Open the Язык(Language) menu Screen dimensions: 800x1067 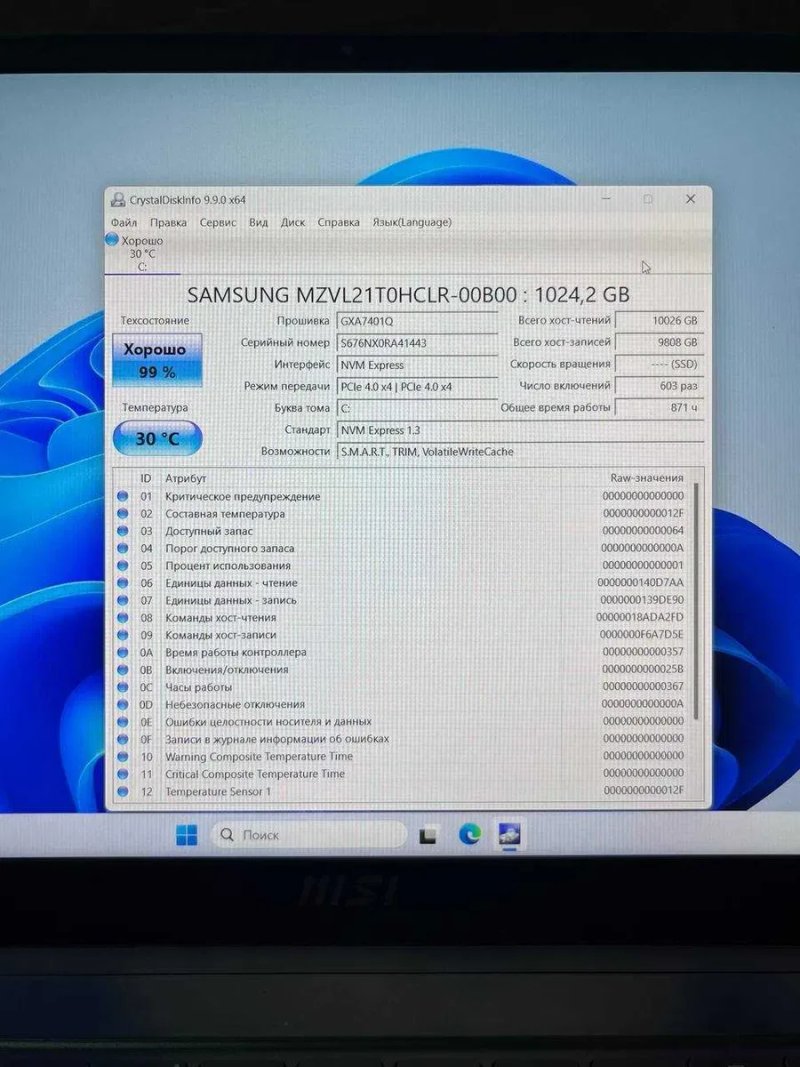pos(412,223)
